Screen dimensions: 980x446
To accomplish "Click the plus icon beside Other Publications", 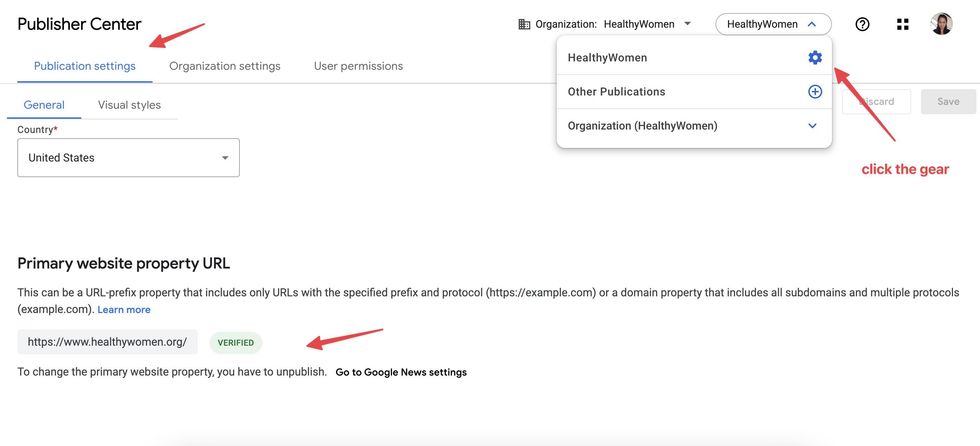I will [x=814, y=92].
